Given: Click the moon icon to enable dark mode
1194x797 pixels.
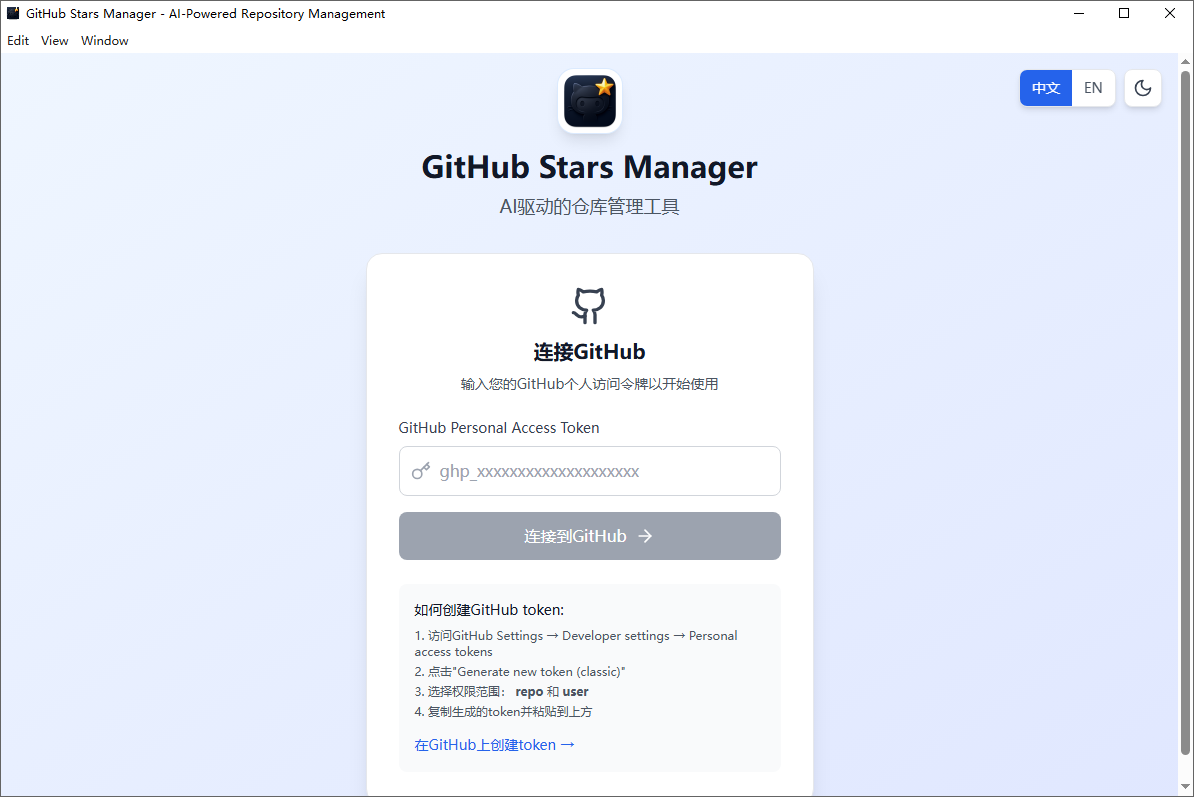Looking at the screenshot, I should (1142, 88).
